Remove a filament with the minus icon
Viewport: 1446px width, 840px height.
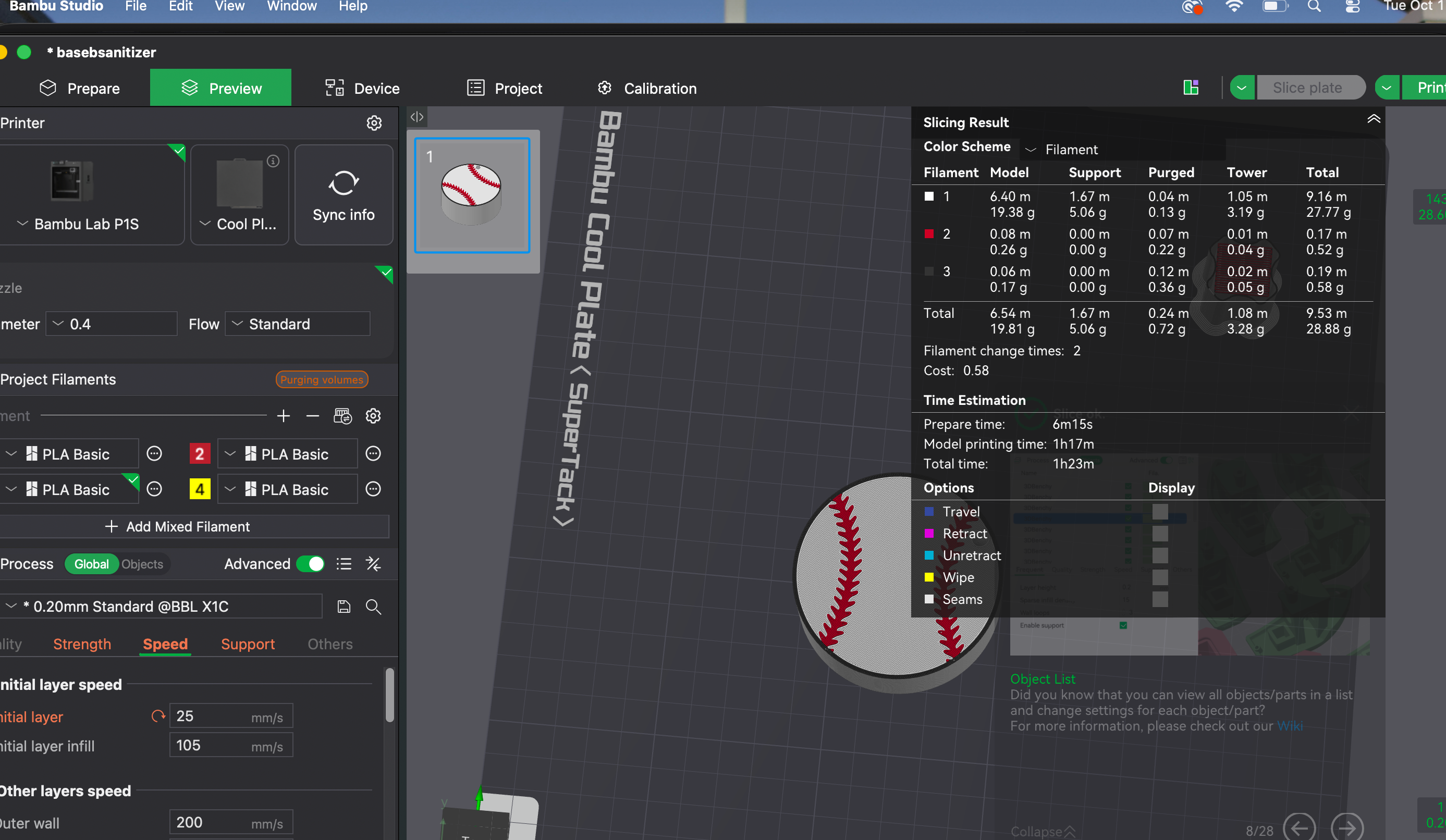[x=313, y=416]
